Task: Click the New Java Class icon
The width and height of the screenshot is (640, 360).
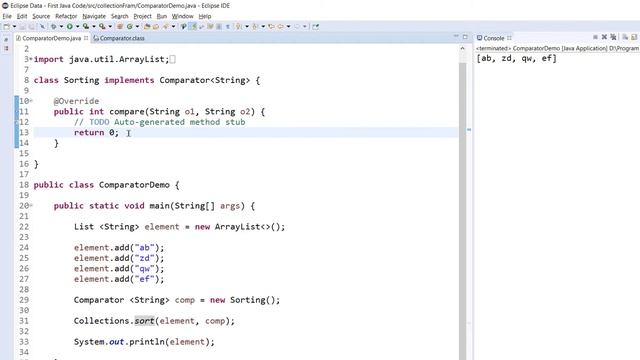Action: pyautogui.click(x=129, y=27)
